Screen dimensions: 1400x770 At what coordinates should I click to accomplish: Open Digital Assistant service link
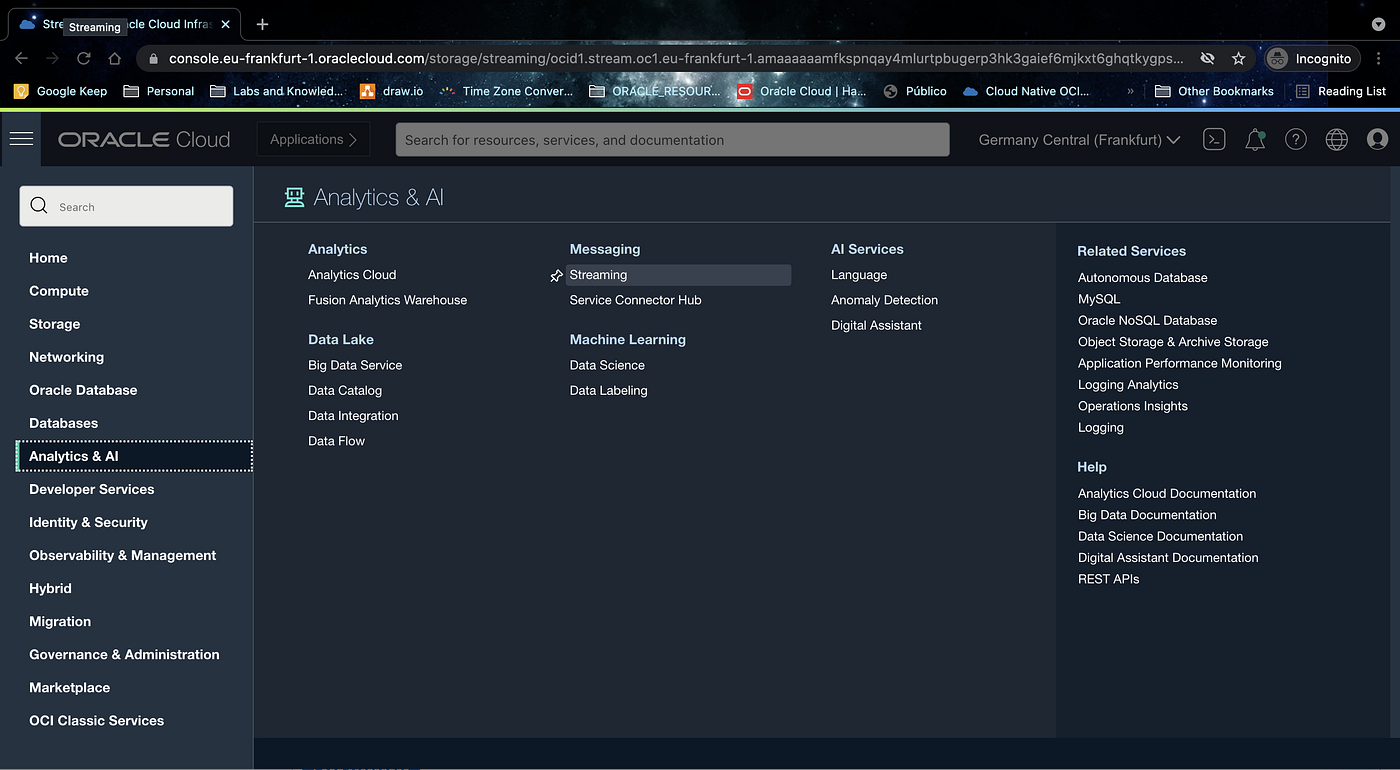[x=876, y=325]
